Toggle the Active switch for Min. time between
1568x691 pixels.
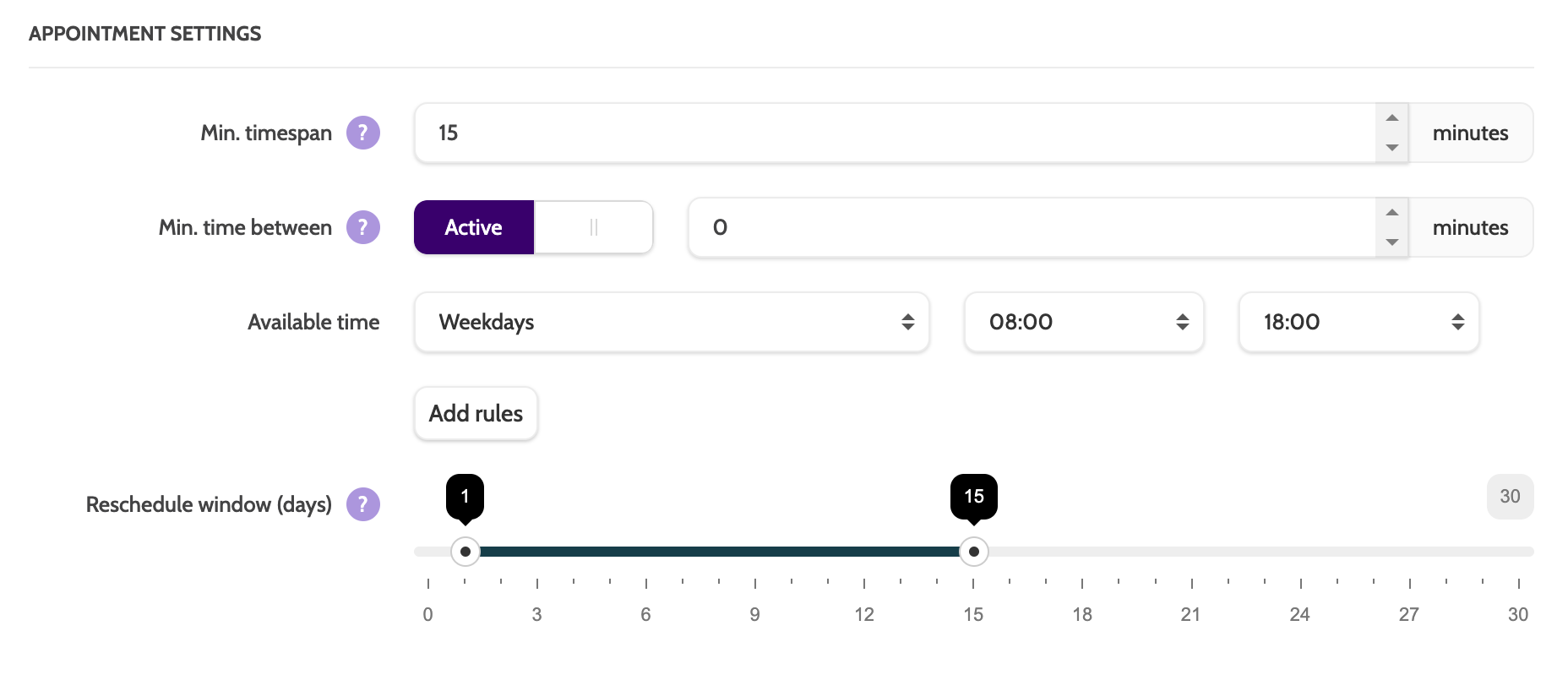tap(474, 227)
